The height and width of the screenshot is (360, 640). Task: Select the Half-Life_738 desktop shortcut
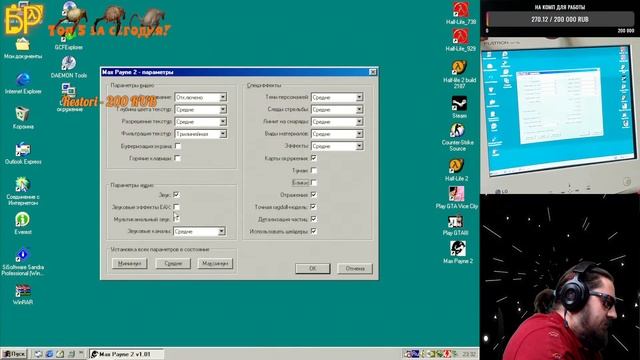click(x=460, y=13)
